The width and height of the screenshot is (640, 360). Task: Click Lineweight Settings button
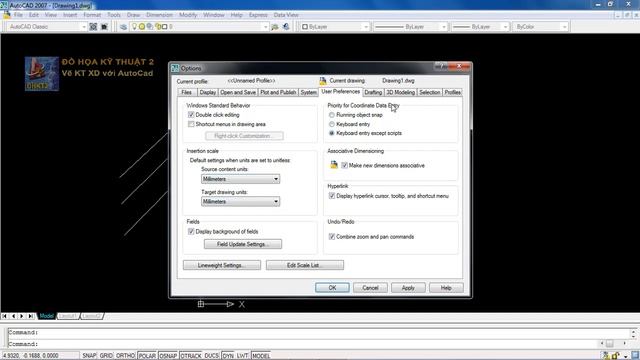pyautogui.click(x=222, y=265)
